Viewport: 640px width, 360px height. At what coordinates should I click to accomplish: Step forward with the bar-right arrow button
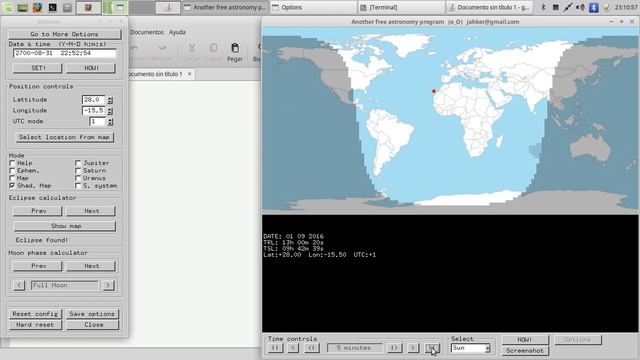[394, 348]
